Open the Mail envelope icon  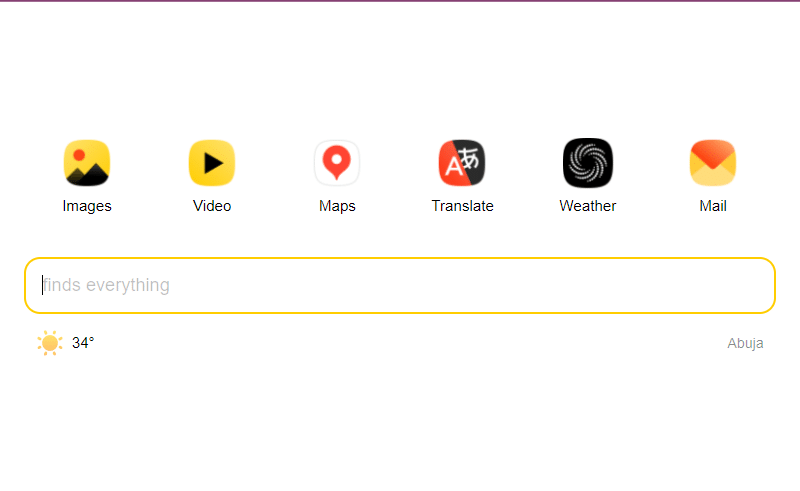click(x=713, y=163)
